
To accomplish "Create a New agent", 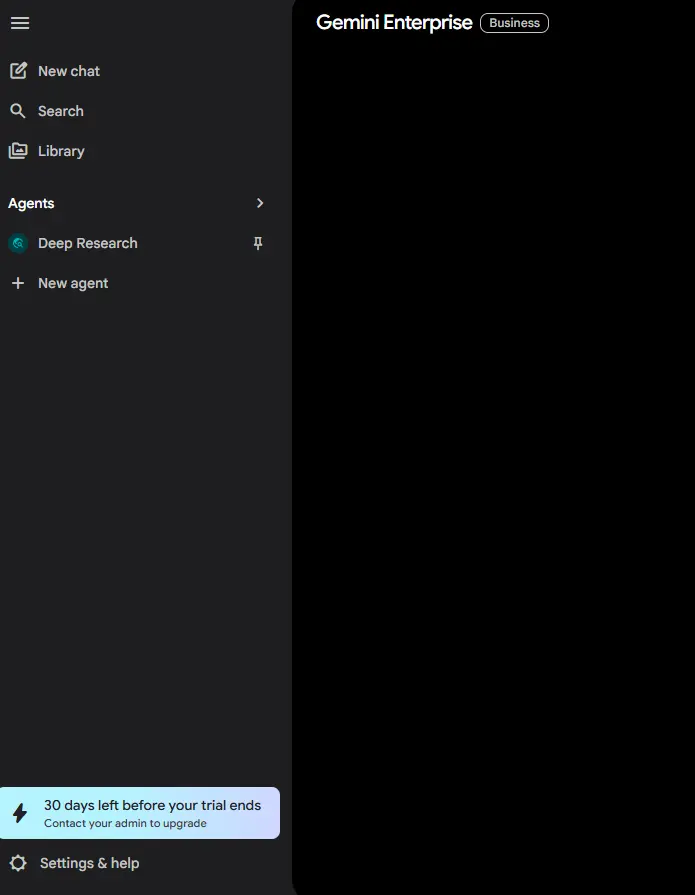I will click(x=73, y=284).
